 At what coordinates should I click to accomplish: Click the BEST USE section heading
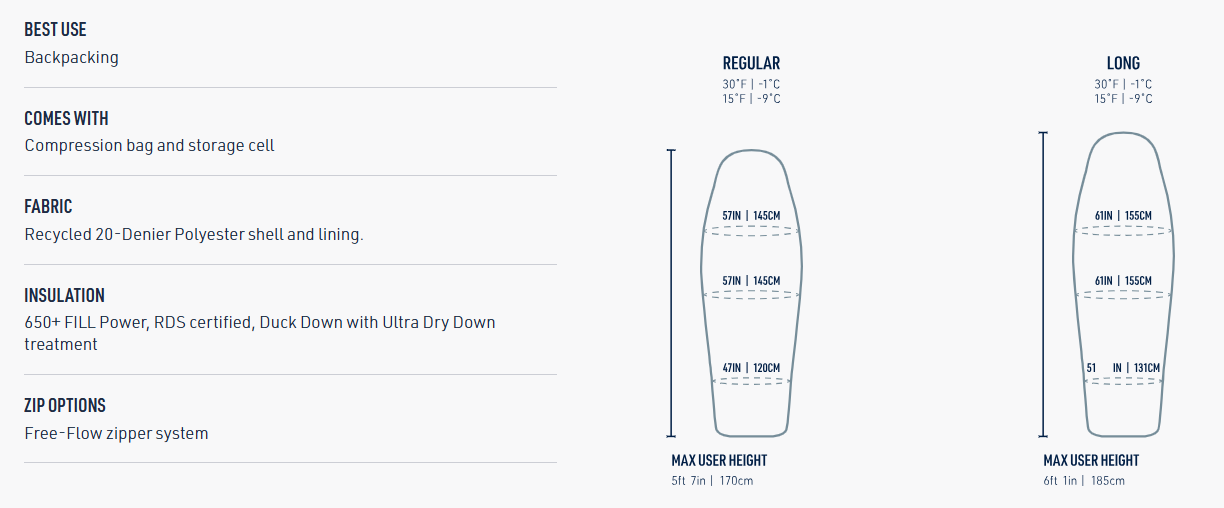[55, 30]
